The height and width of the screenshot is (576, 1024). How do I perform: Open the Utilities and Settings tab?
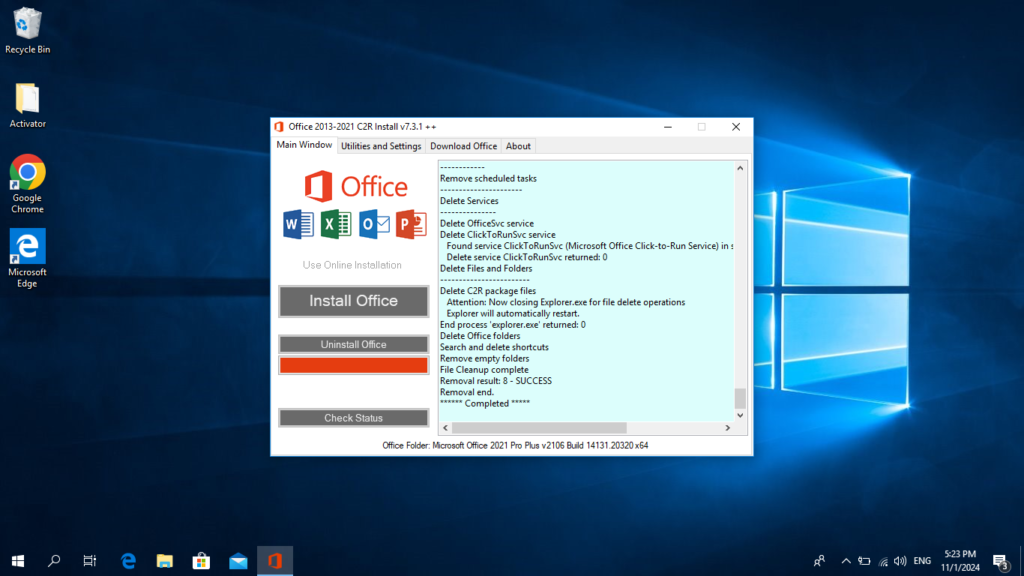pos(381,146)
